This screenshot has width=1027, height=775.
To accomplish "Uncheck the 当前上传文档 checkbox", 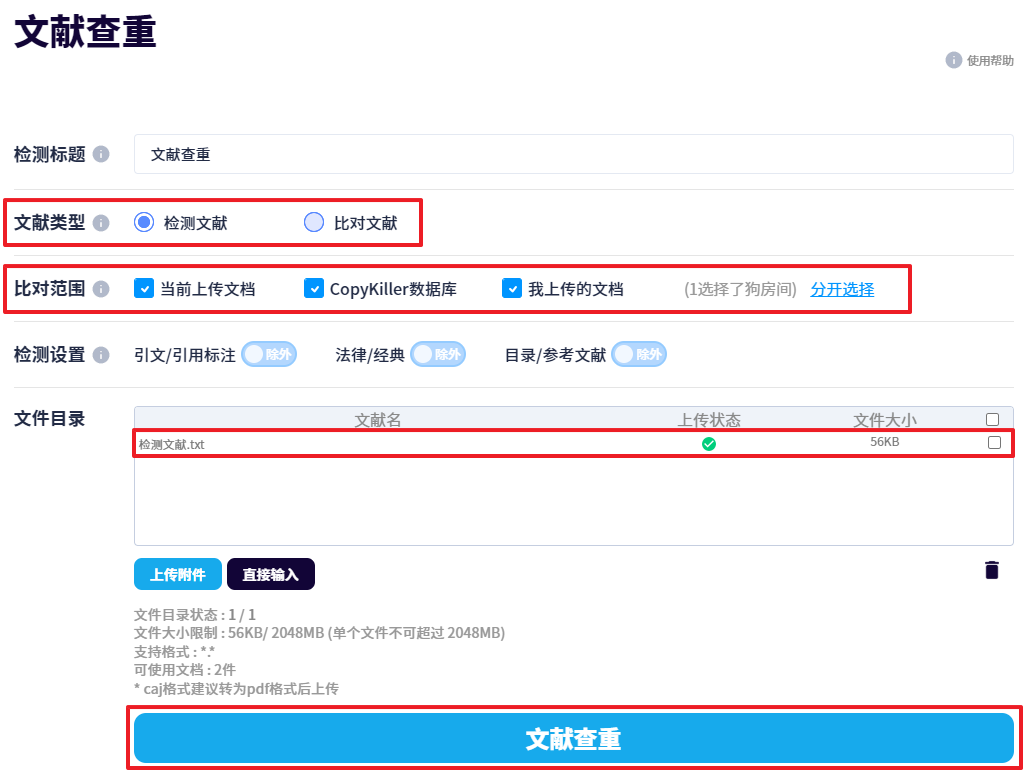I will click(144, 289).
